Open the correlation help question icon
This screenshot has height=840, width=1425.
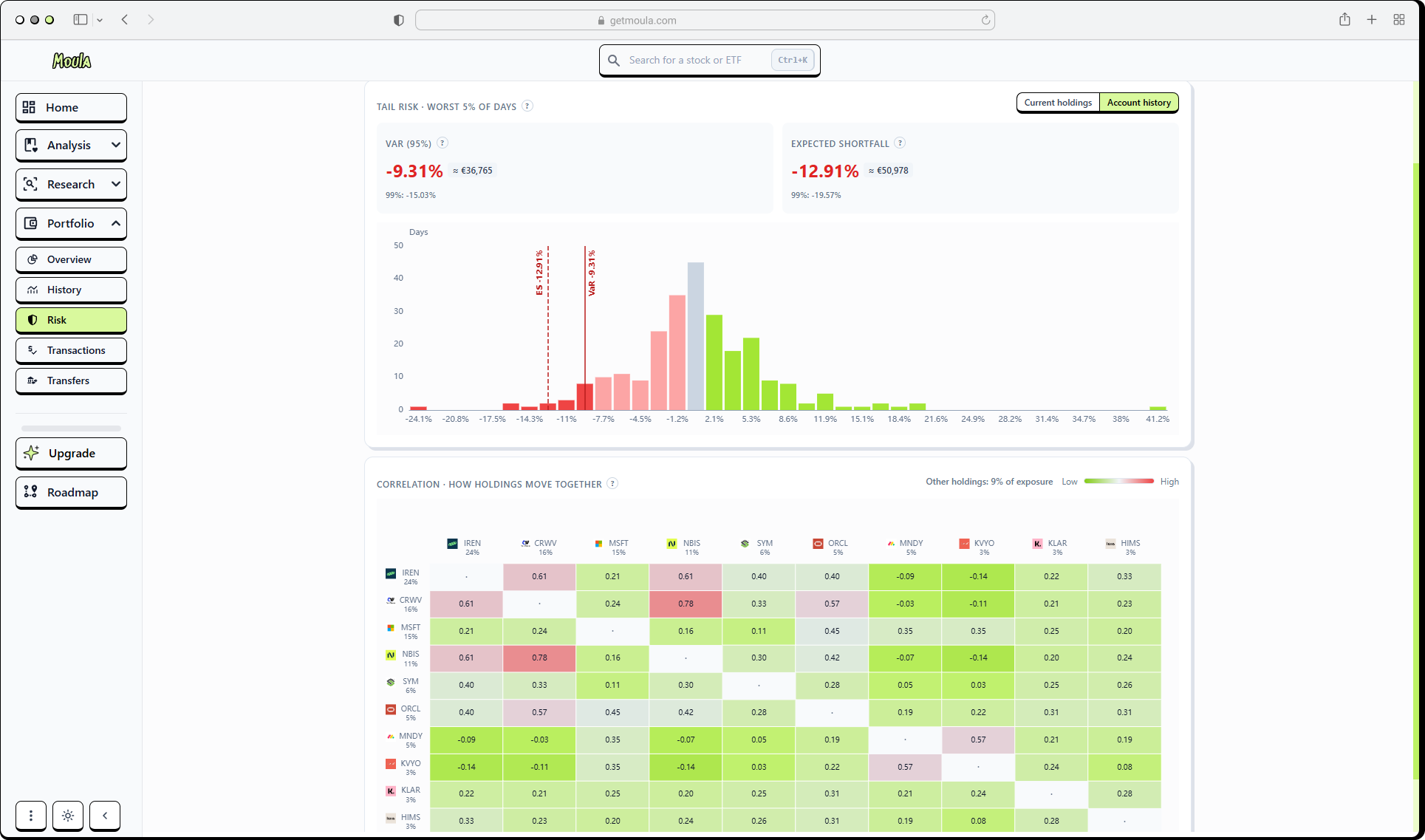612,483
